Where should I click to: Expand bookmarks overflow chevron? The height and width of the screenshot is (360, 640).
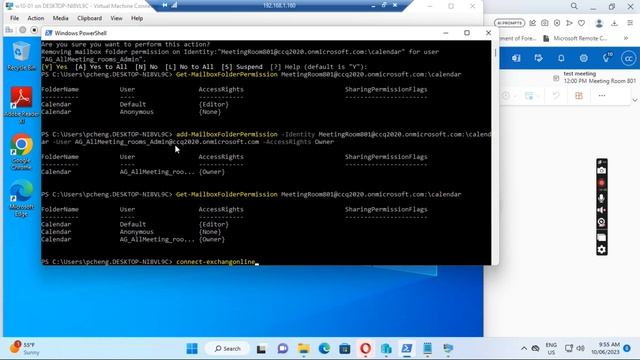point(626,38)
